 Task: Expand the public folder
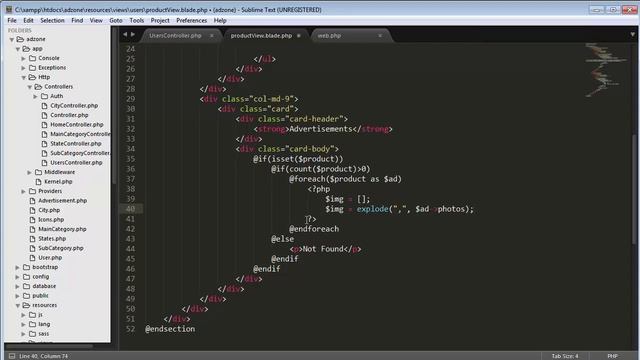click(18, 296)
